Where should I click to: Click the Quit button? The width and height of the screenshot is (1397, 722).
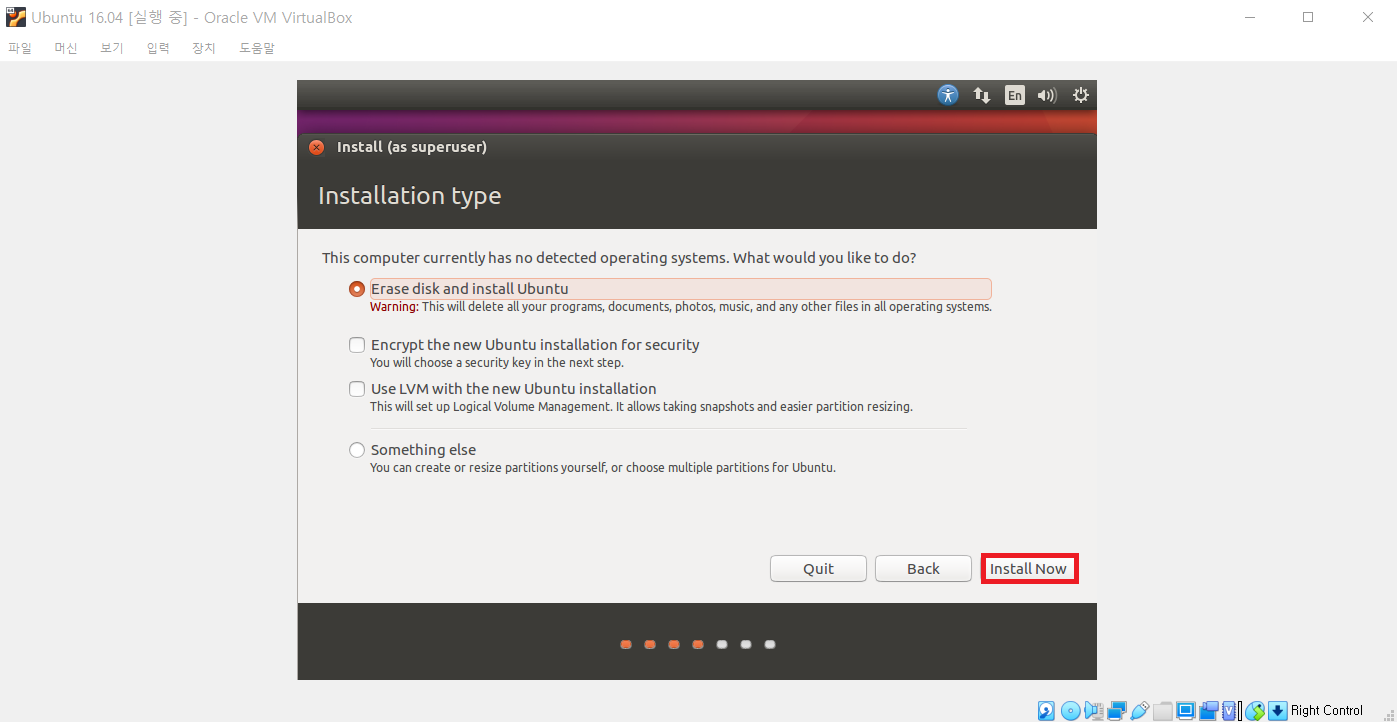pos(818,568)
